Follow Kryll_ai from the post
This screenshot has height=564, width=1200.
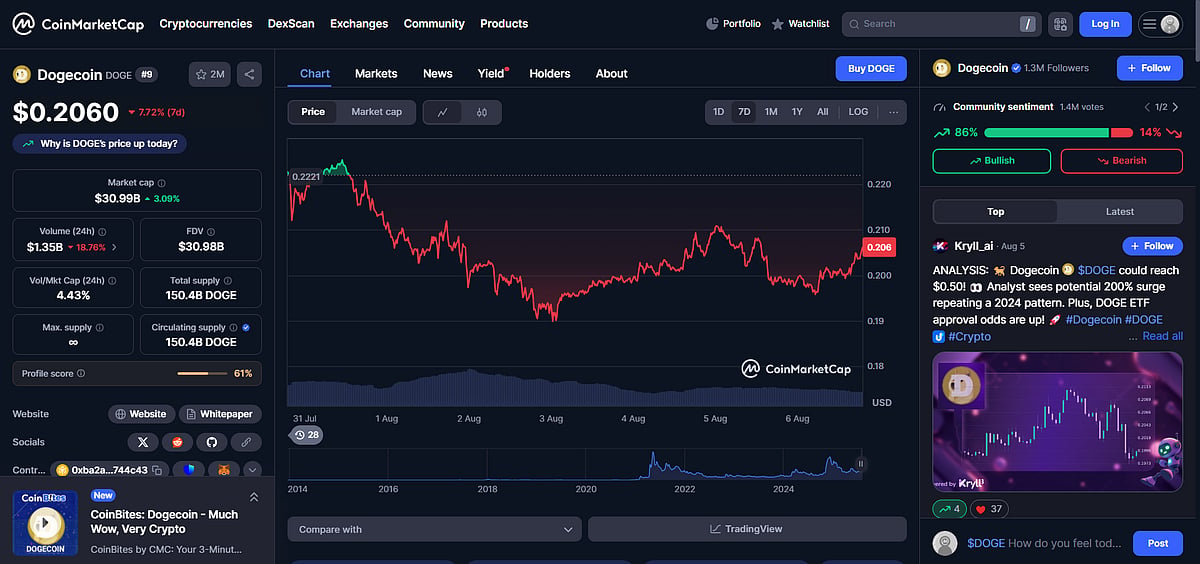(x=1152, y=246)
